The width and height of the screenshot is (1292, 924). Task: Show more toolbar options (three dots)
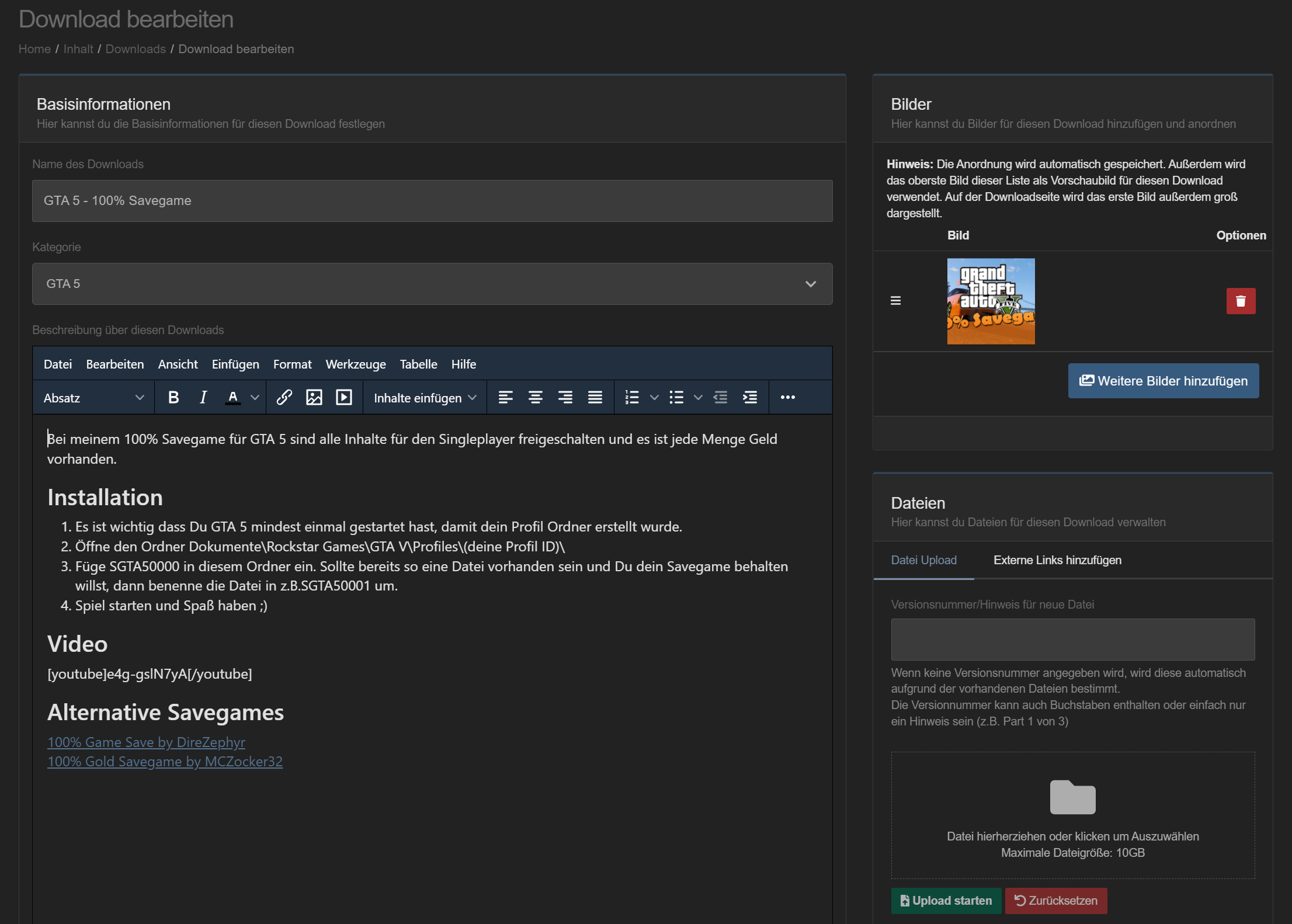[x=788, y=398]
